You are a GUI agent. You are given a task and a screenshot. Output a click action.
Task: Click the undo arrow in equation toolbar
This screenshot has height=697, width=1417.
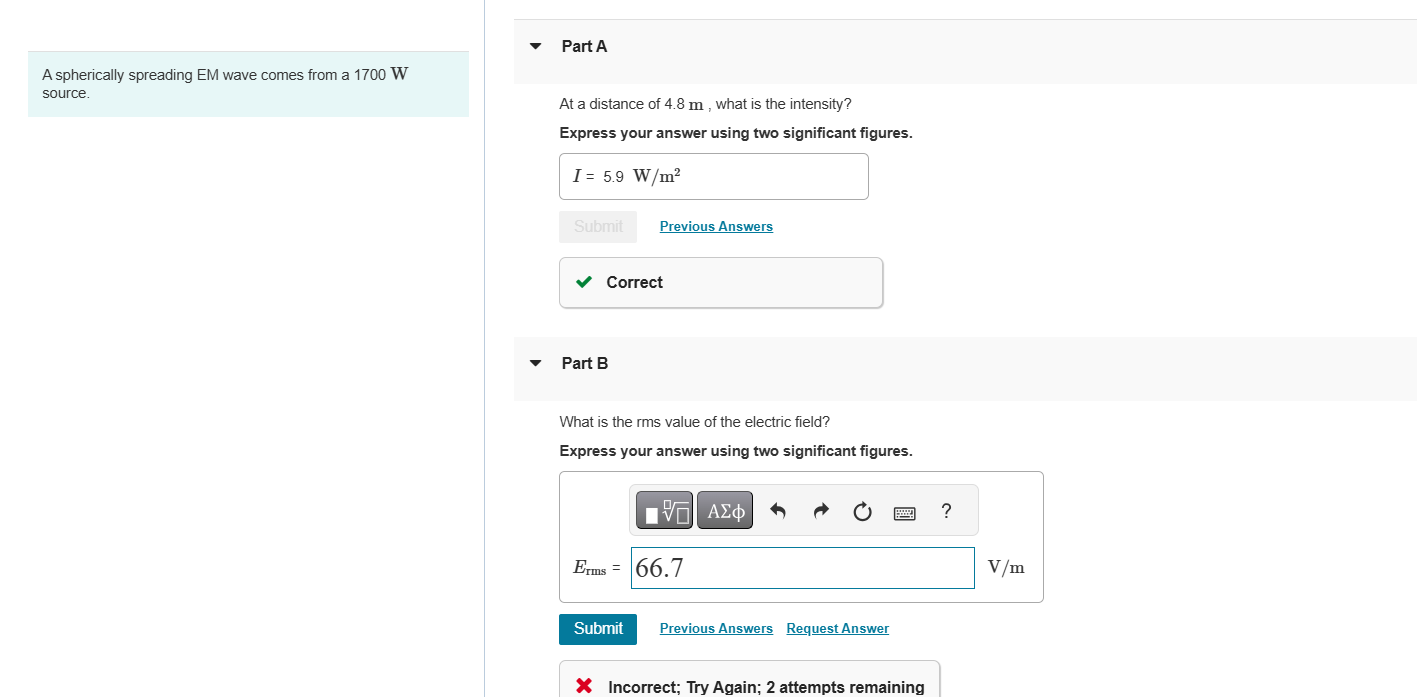tap(778, 512)
